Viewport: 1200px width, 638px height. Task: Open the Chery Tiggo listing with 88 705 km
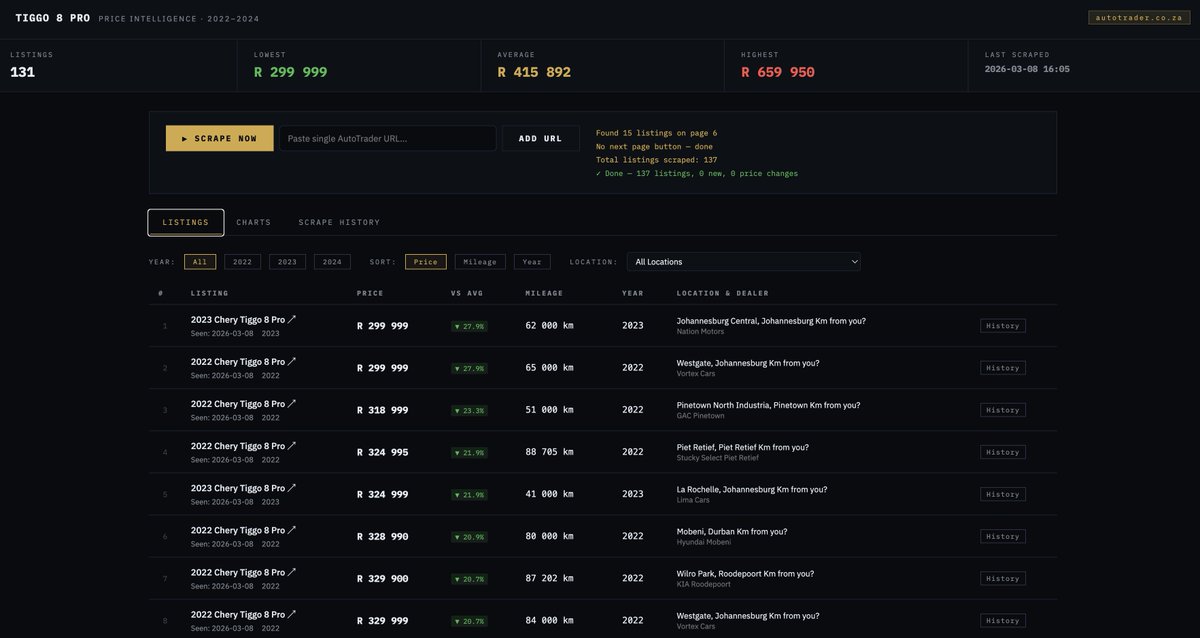coord(238,446)
